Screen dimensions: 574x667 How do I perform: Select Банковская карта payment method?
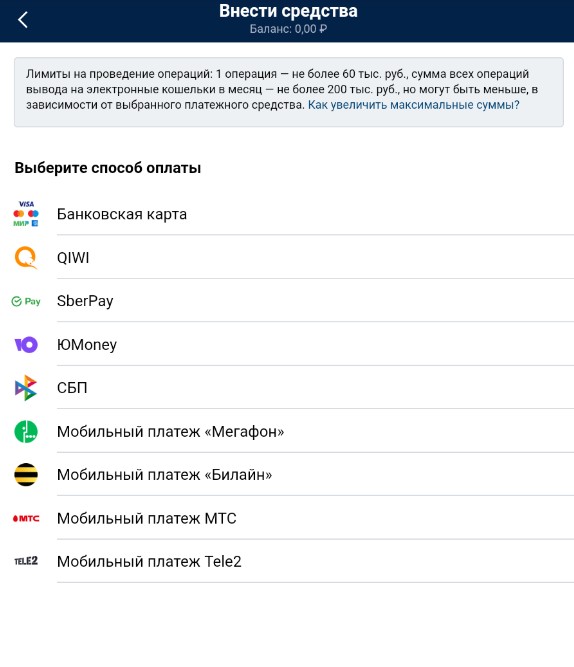[287, 214]
